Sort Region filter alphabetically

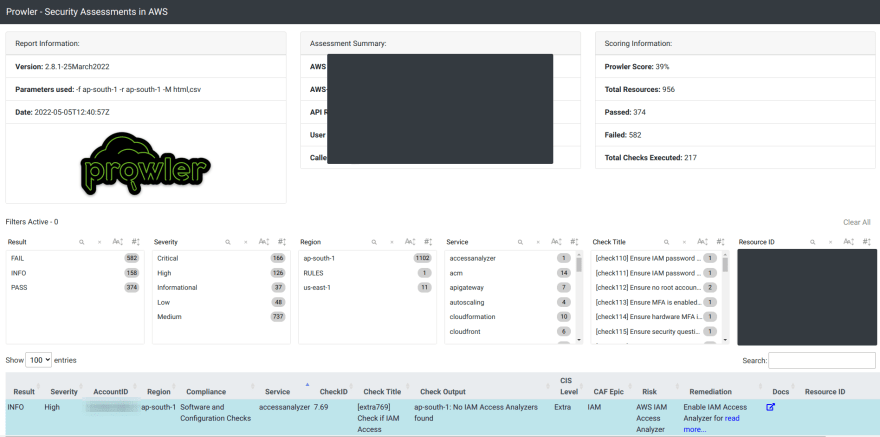click(410, 242)
